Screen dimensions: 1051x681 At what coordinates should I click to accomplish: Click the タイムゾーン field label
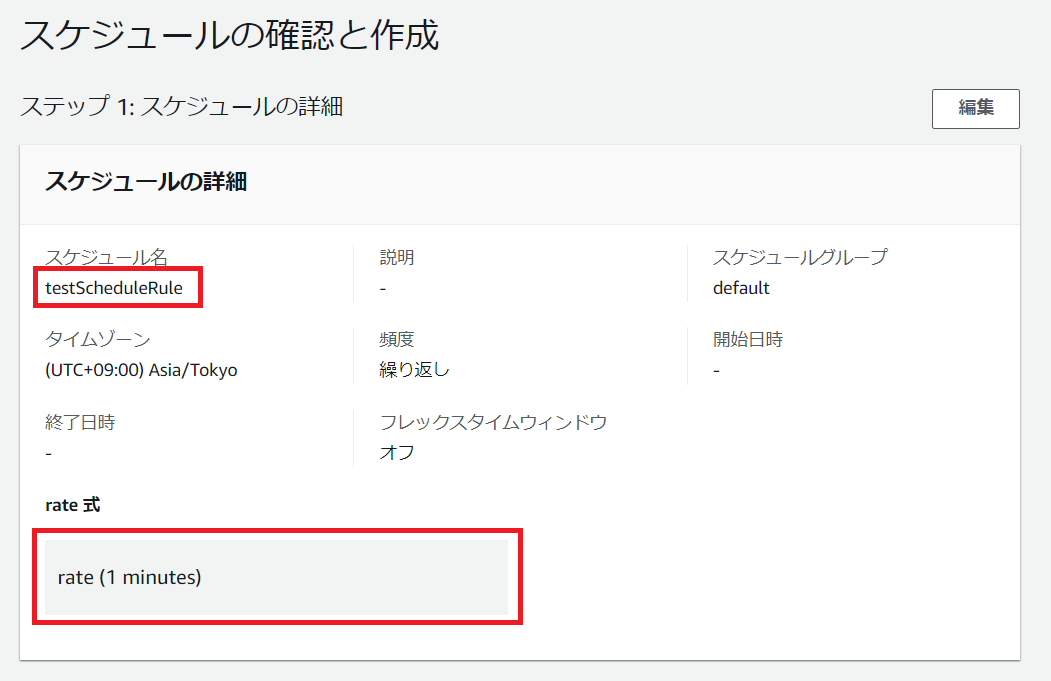(x=98, y=340)
